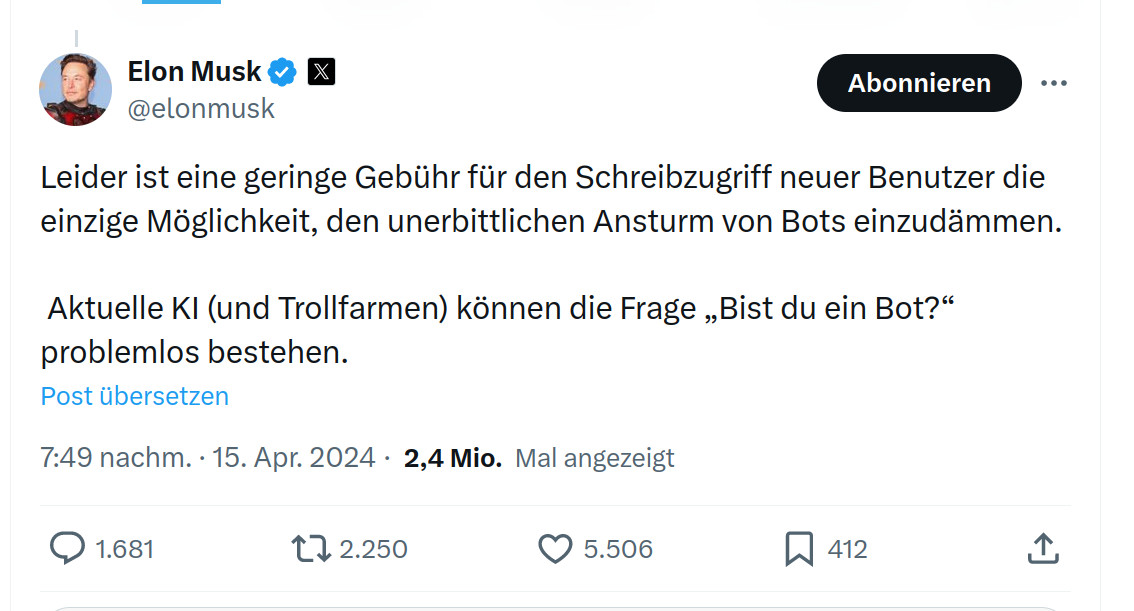The width and height of the screenshot is (1134, 611).
Task: Click the verified badge next to Elon Musk
Action: (x=280, y=71)
